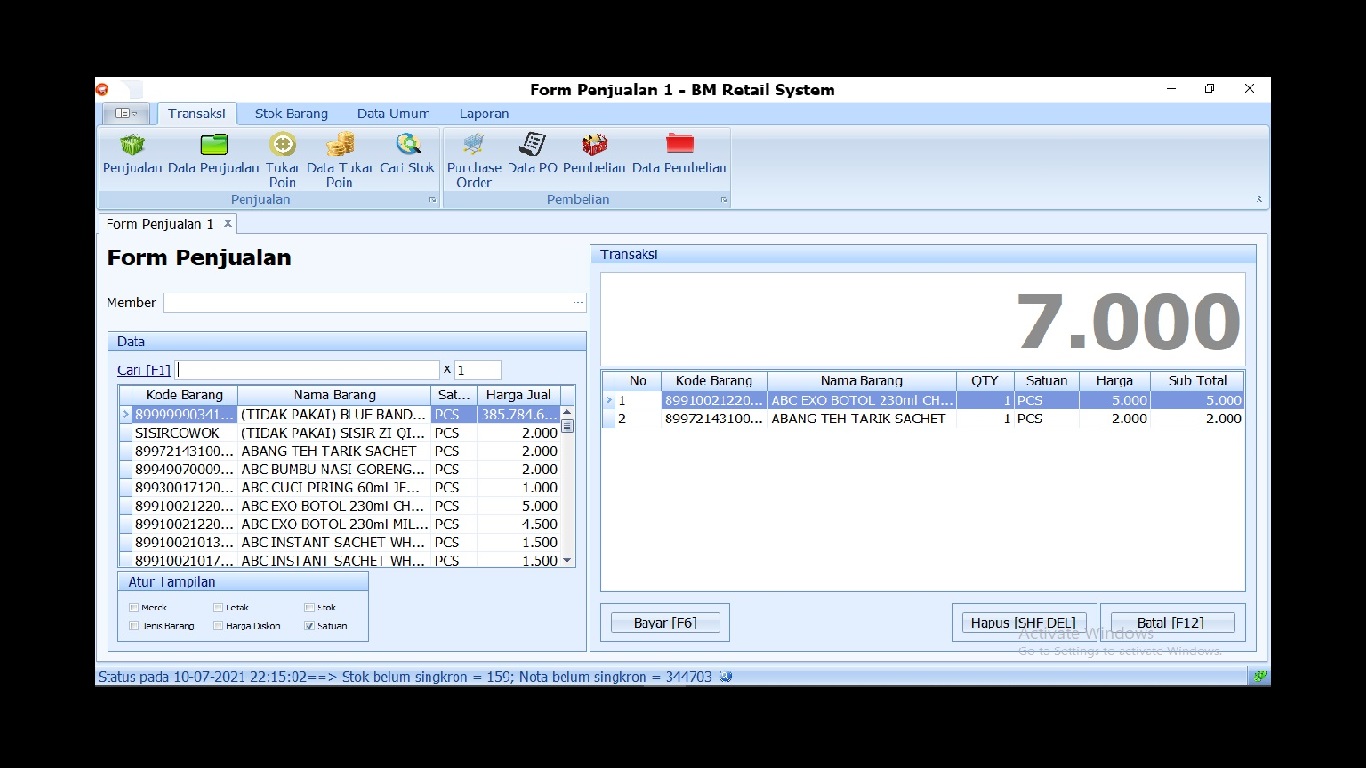Expand the Penjualan ribbon group launcher
Image resolution: width=1366 pixels, height=768 pixels.
coord(433,200)
